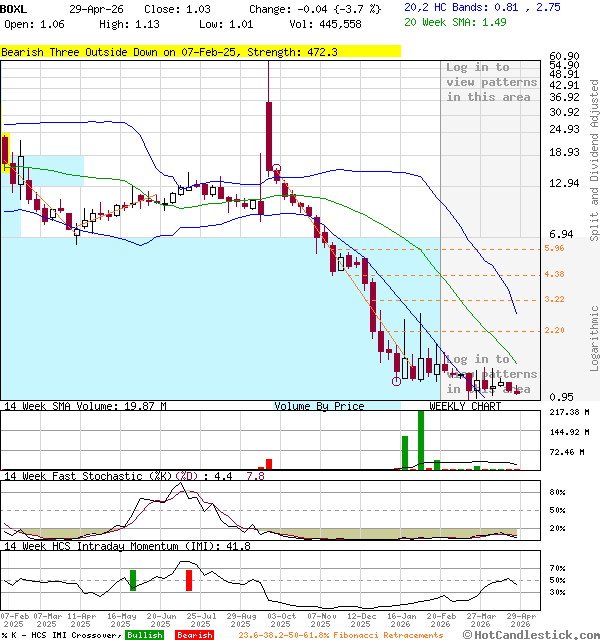Click the tallest green volume bar

point(421,440)
